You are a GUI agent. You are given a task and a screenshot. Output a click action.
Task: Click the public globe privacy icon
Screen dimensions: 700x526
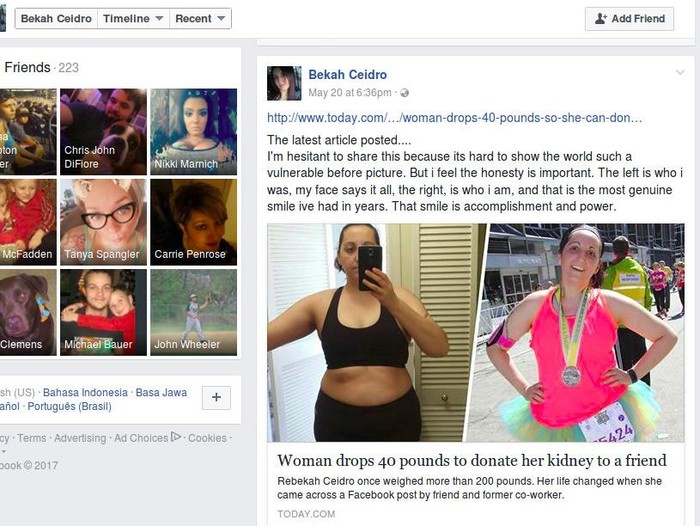click(x=404, y=93)
